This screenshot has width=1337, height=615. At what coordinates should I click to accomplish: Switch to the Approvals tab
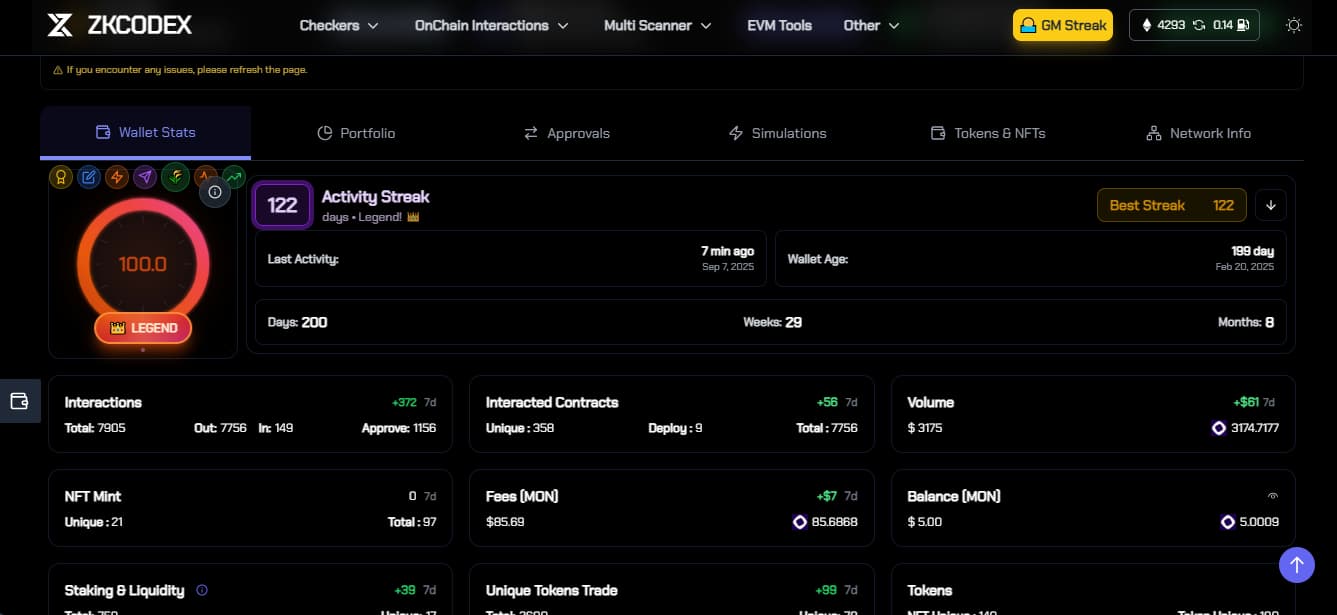pyautogui.click(x=566, y=133)
